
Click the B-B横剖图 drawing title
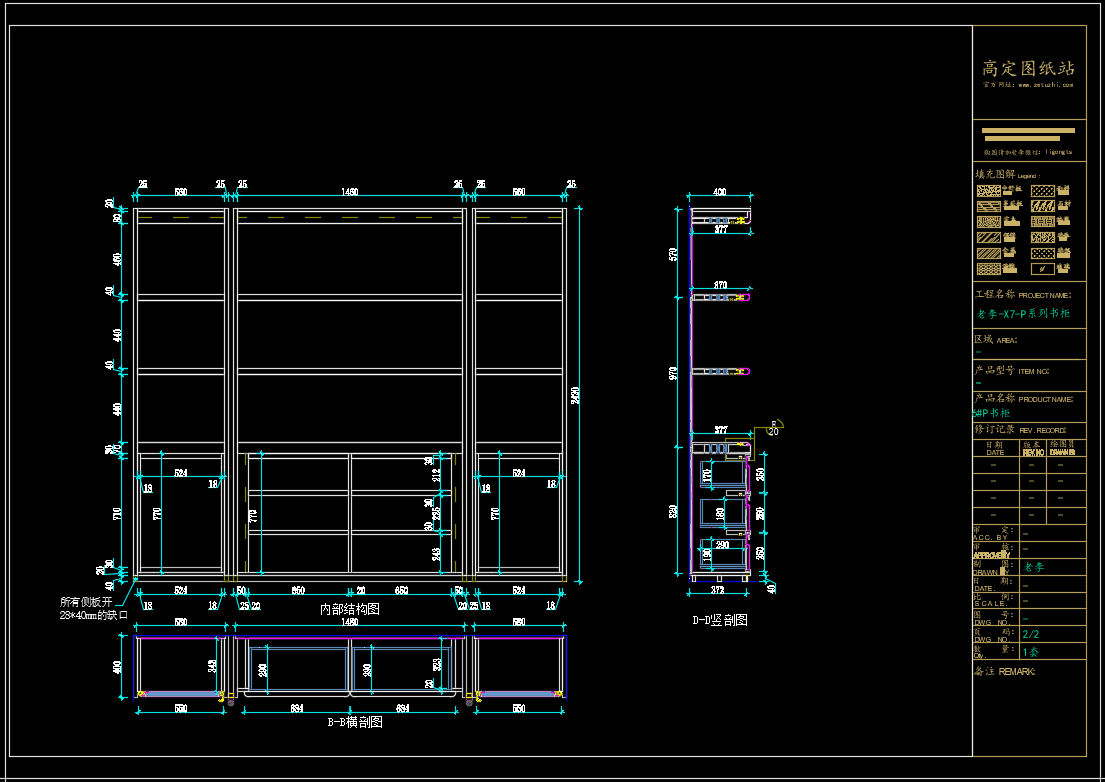(355, 722)
